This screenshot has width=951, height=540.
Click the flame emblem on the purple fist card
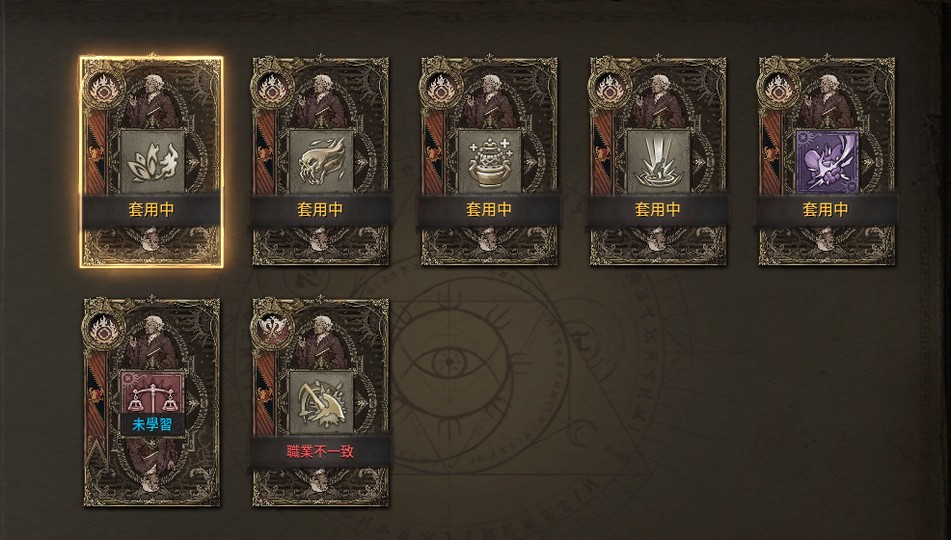pyautogui.click(x=779, y=90)
